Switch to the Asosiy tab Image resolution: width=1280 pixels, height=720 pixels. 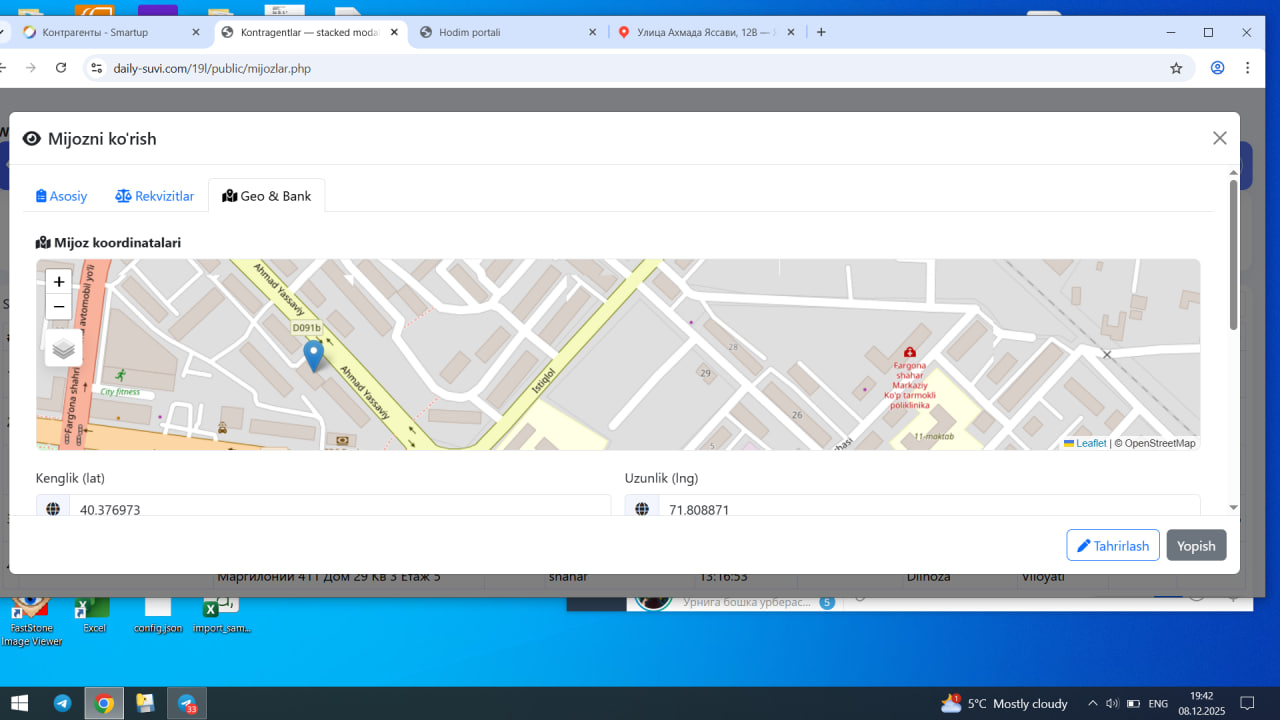click(62, 196)
